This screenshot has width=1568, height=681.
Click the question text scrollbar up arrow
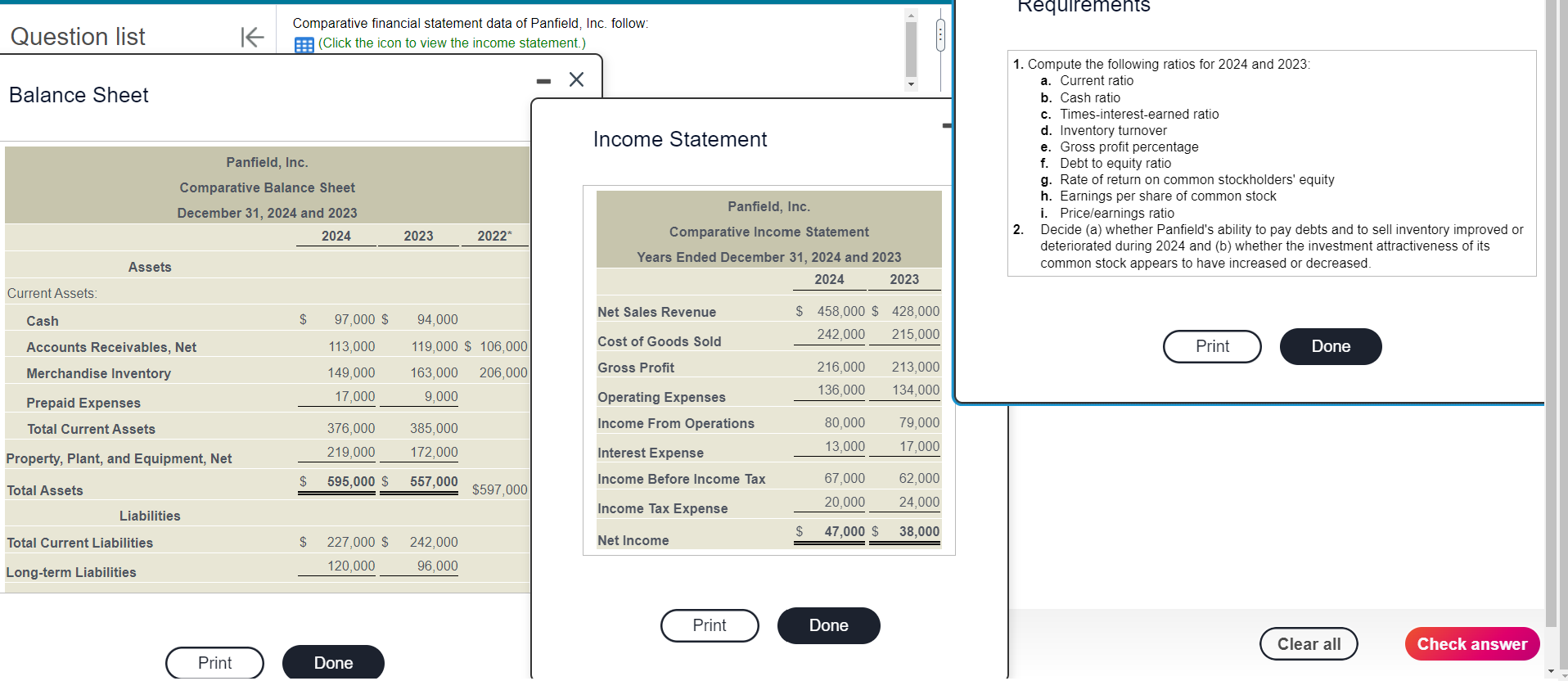911,15
